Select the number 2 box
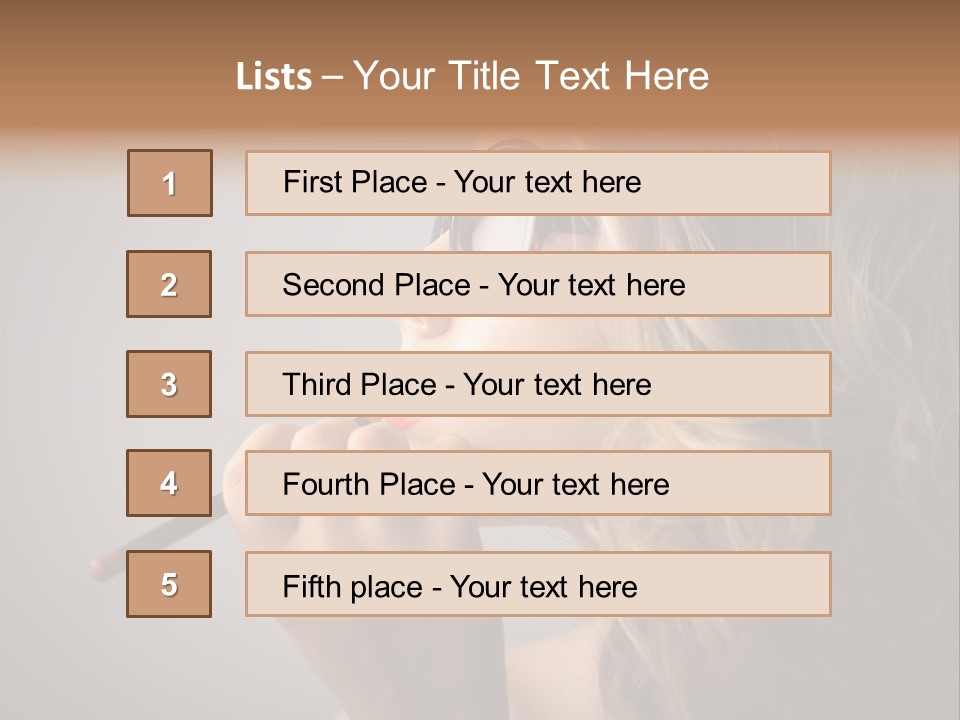The image size is (960, 720). (169, 284)
